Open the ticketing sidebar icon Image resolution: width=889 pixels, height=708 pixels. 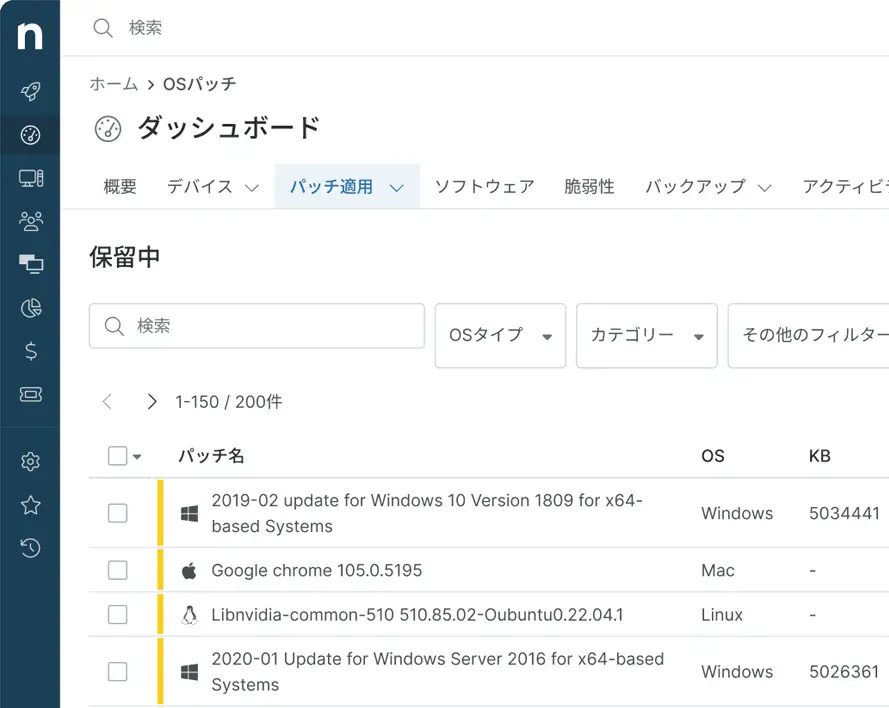point(31,395)
